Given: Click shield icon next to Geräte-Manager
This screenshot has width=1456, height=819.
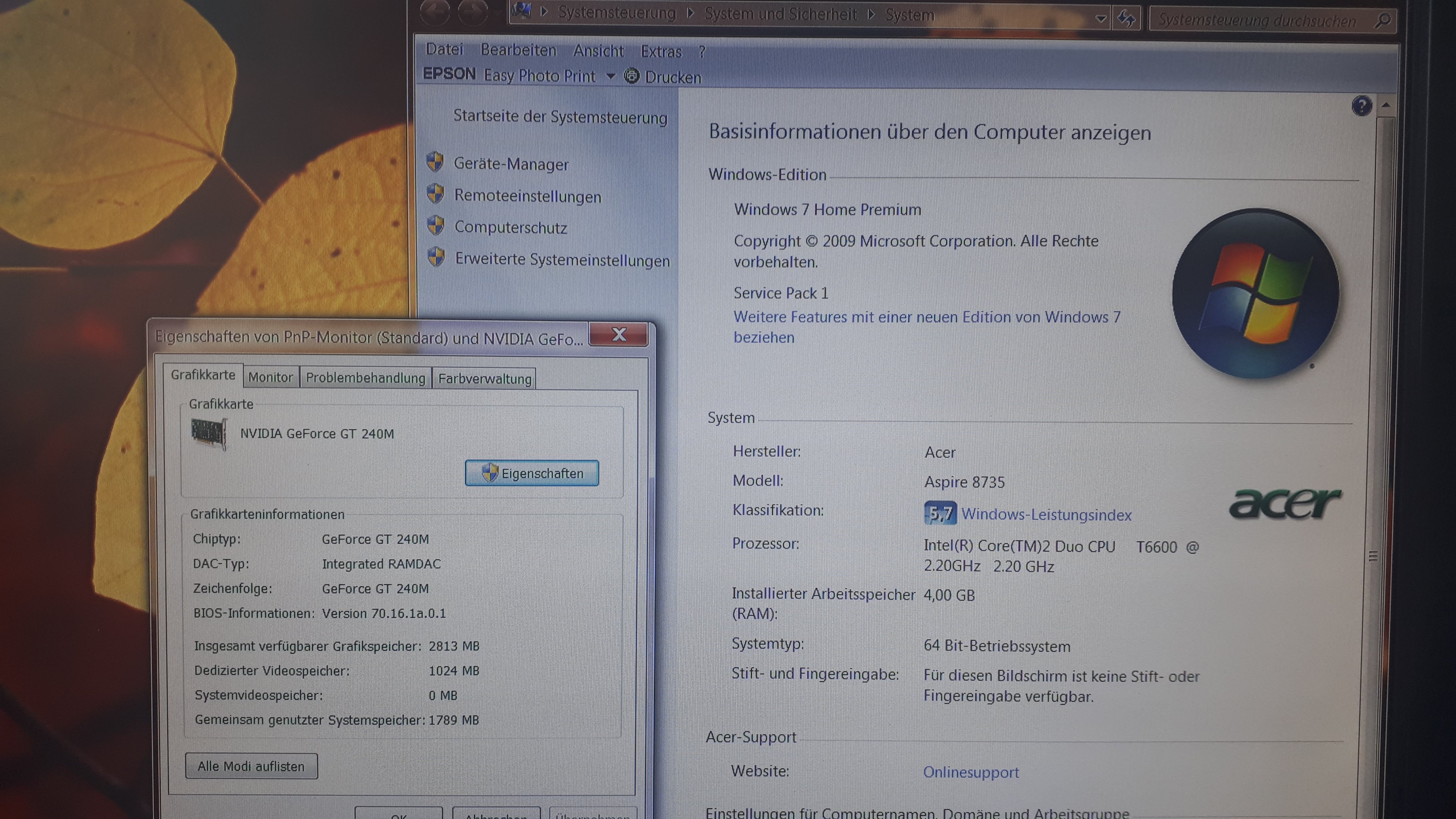Looking at the screenshot, I should click(x=435, y=162).
